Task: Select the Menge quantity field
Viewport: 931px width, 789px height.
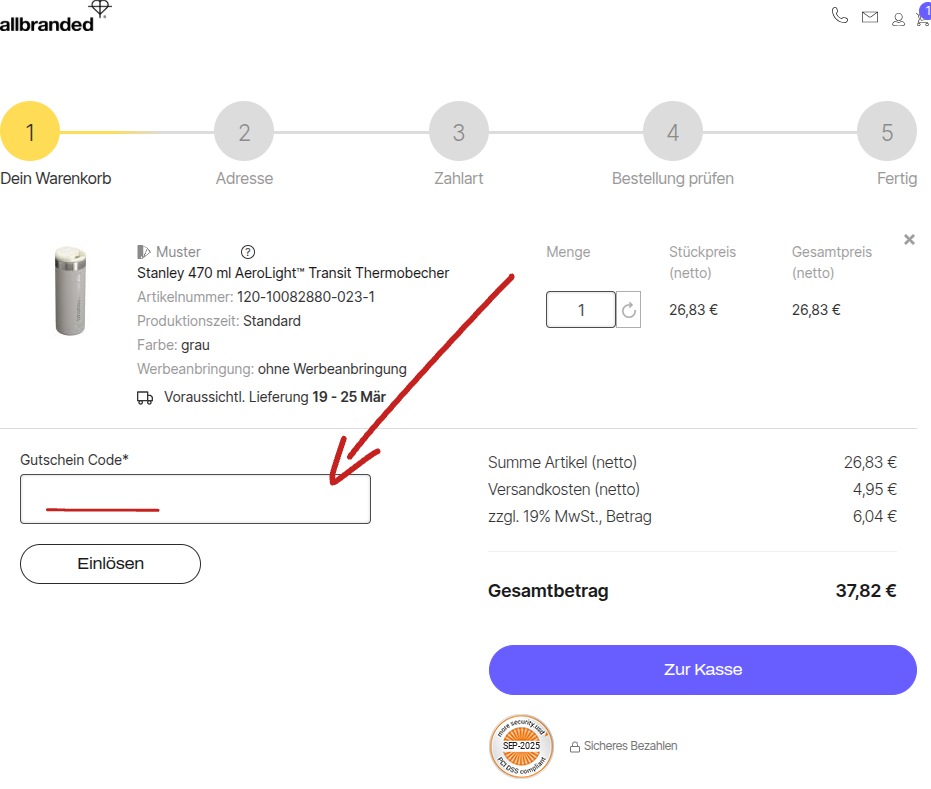Action: click(580, 309)
